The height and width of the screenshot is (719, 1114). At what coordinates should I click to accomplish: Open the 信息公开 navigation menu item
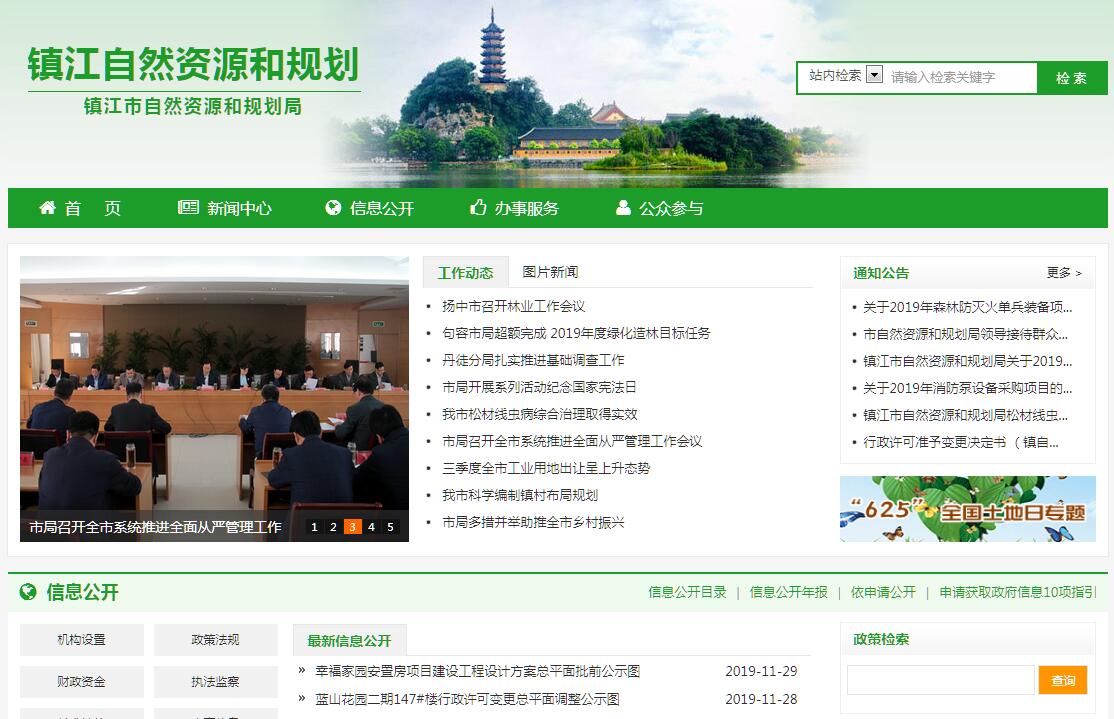pyautogui.click(x=382, y=208)
